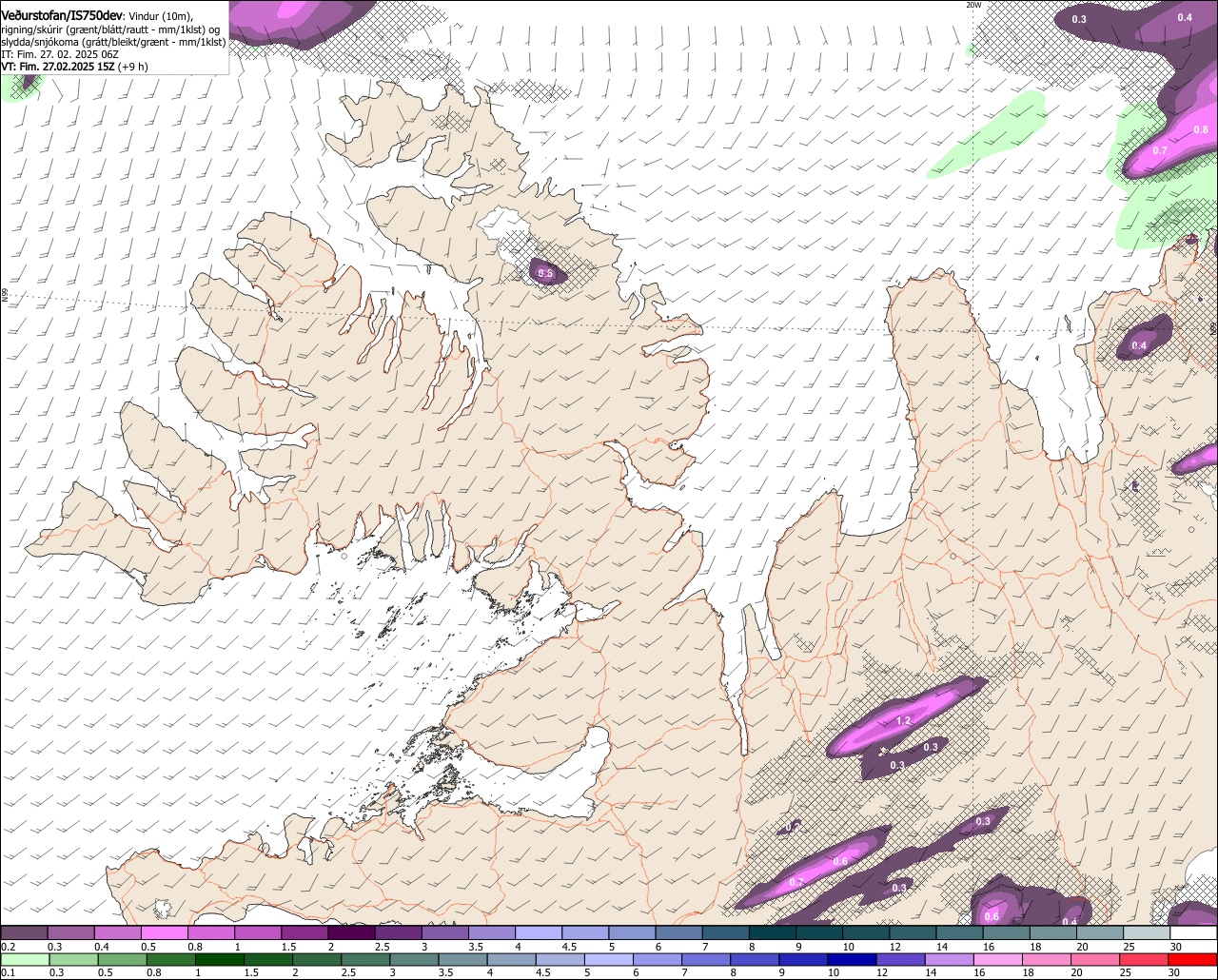Select the 'IT: Fim. 27. 02. 2025 06Z' line
The image size is (1218, 980).
pos(61,54)
